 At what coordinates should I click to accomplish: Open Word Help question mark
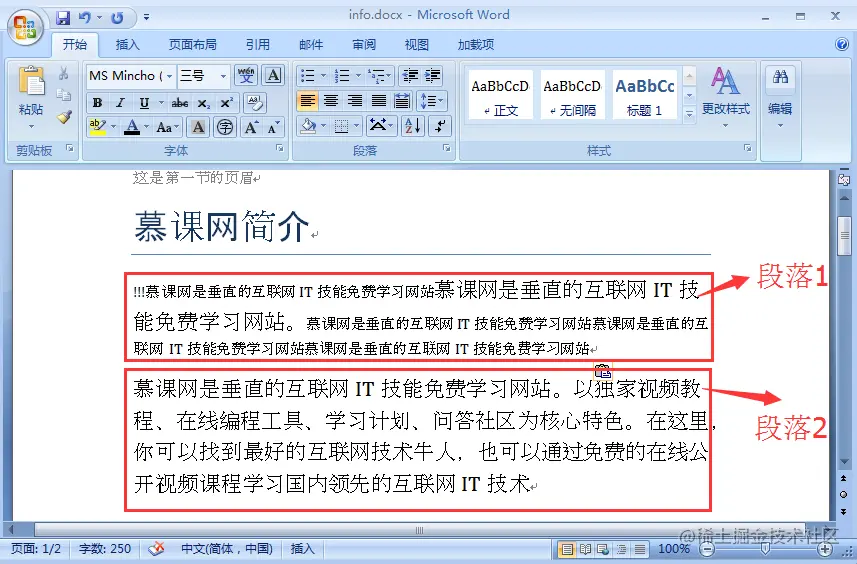842,44
